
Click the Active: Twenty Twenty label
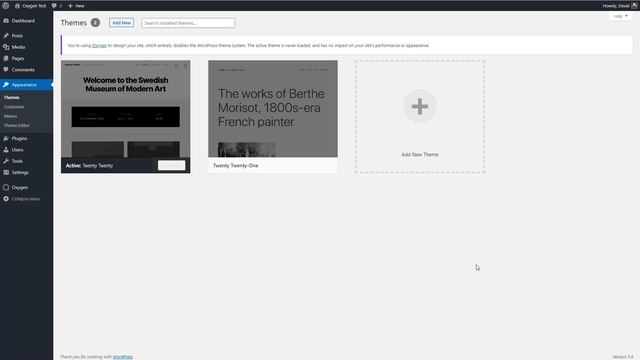89,166
